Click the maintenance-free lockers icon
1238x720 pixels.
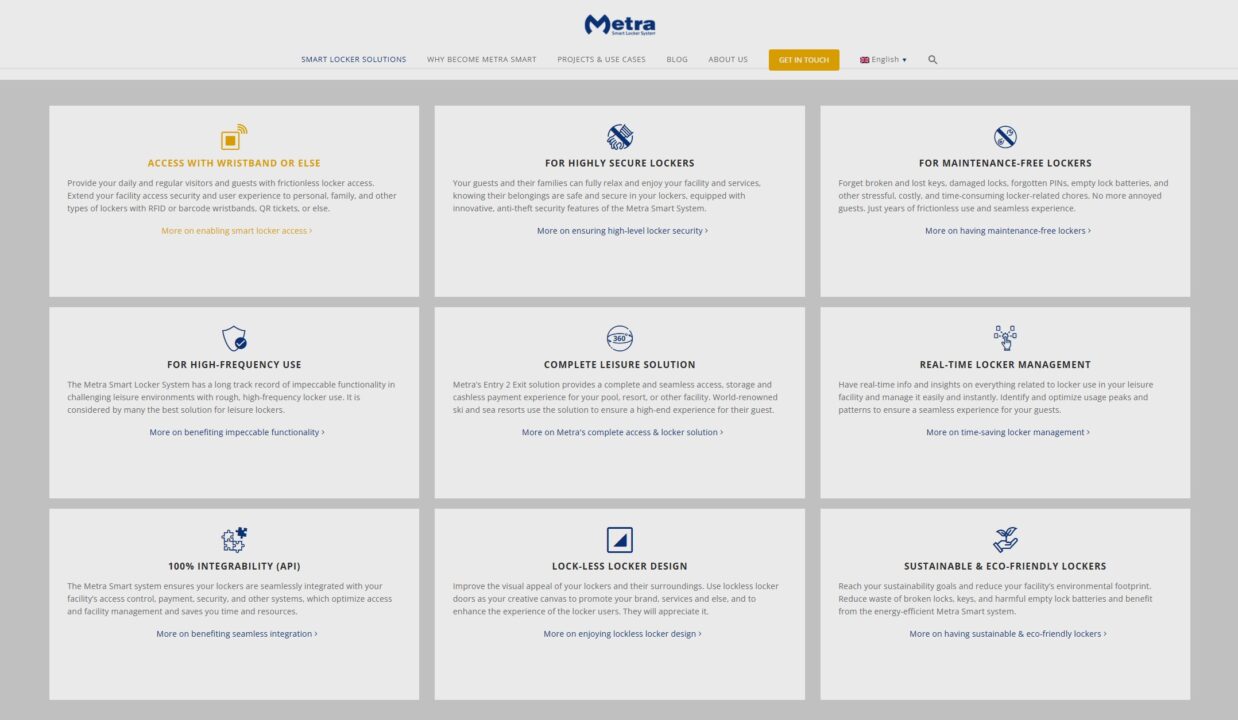[1005, 137]
